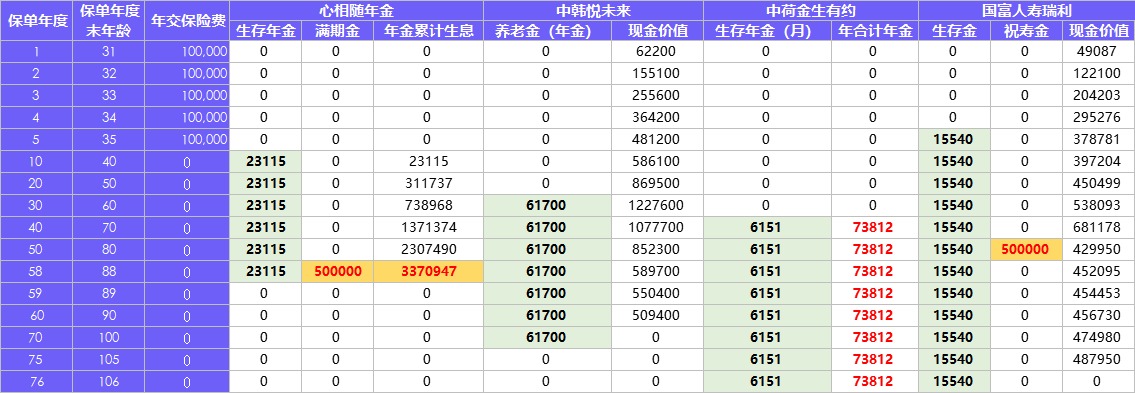Select the 450499 cash value cell
Image resolution: width=1135 pixels, height=393 pixels.
[x=1097, y=183]
